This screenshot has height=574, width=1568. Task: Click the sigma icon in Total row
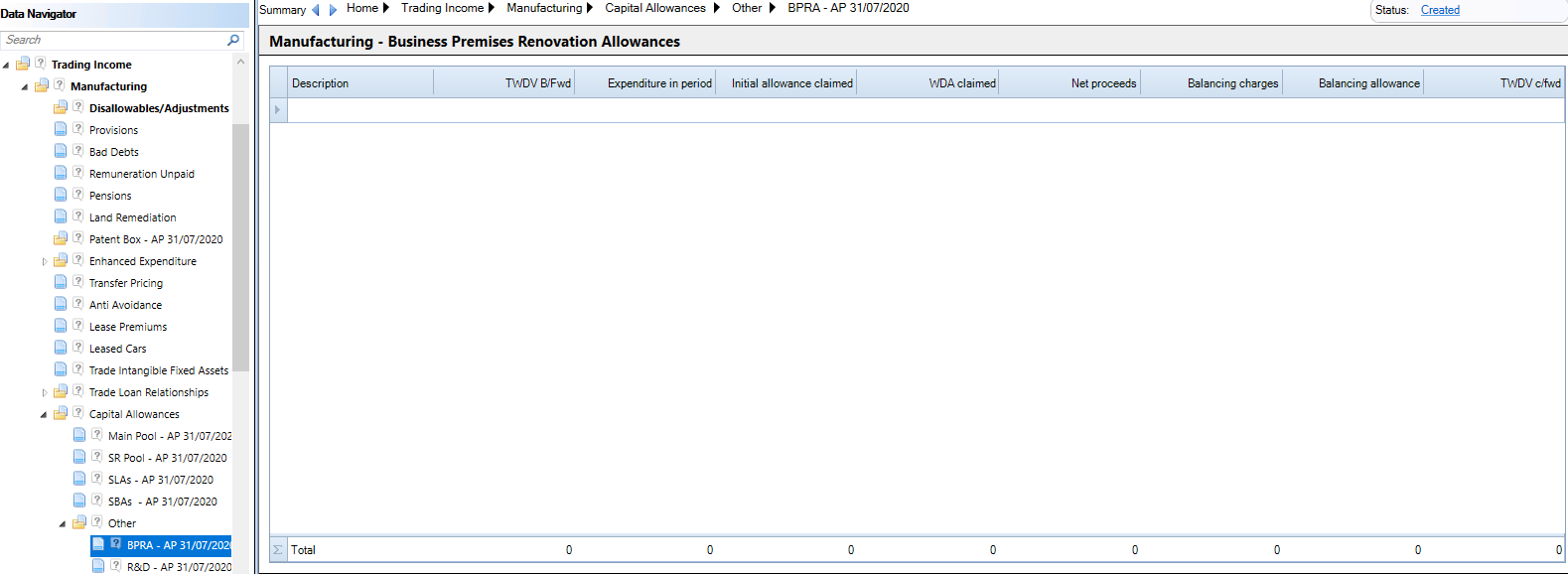pyautogui.click(x=278, y=549)
